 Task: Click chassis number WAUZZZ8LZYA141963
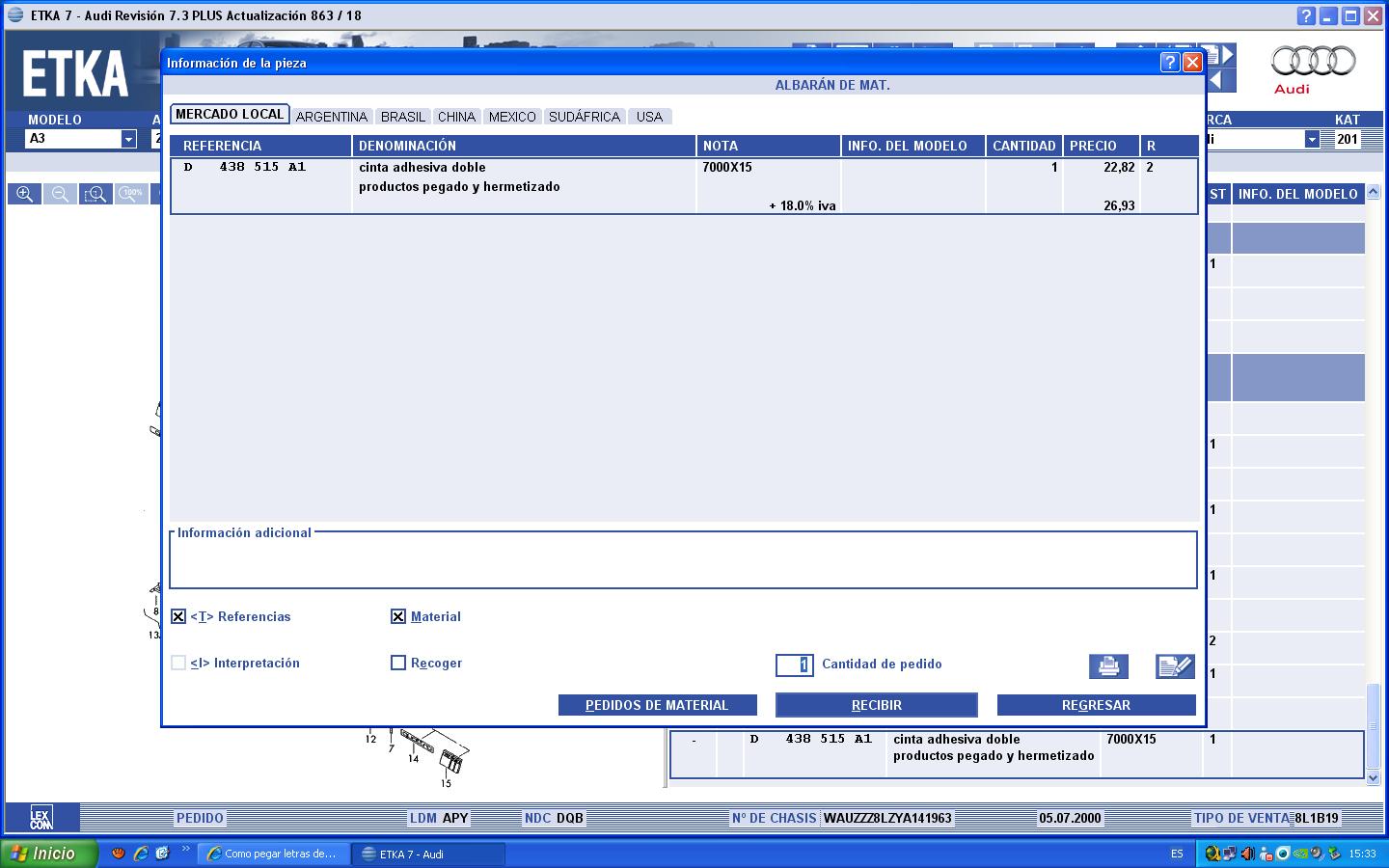tap(887, 818)
